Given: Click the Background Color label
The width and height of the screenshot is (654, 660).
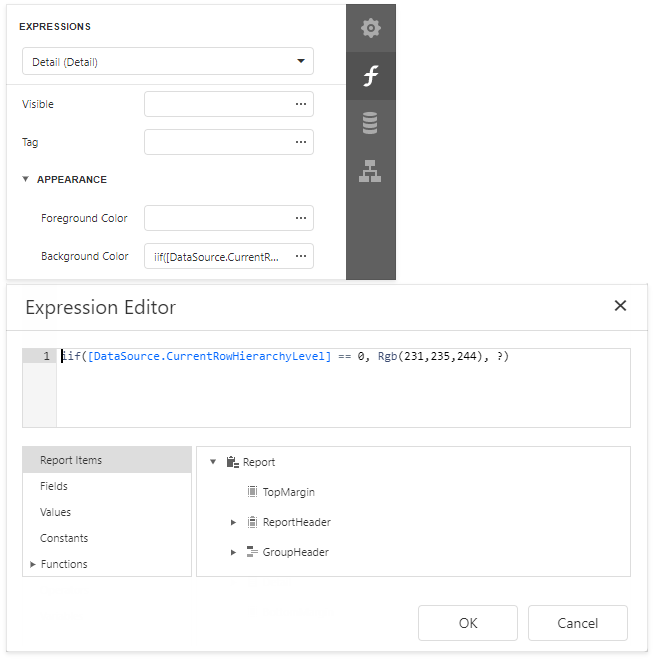Looking at the screenshot, I should [x=85, y=256].
